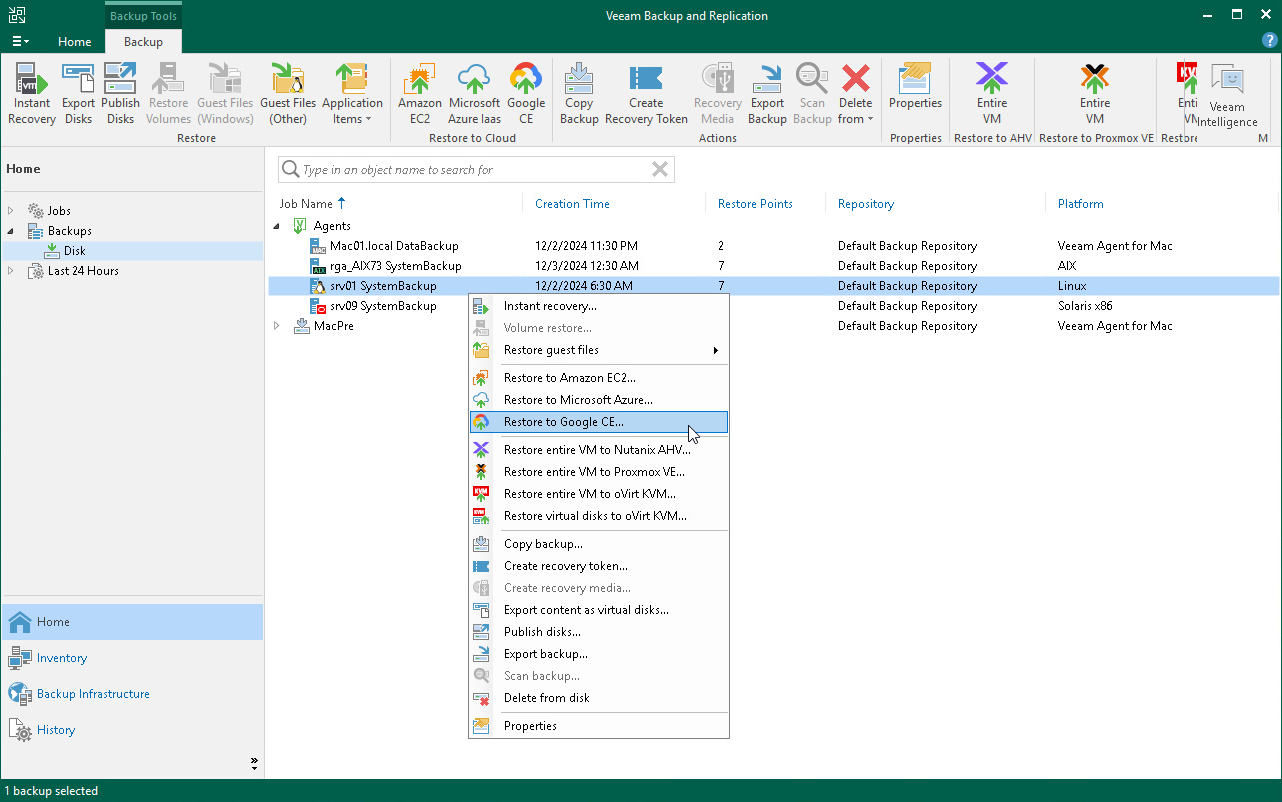Sort by Creation Time column header
The width and height of the screenshot is (1282, 802).
572,204
